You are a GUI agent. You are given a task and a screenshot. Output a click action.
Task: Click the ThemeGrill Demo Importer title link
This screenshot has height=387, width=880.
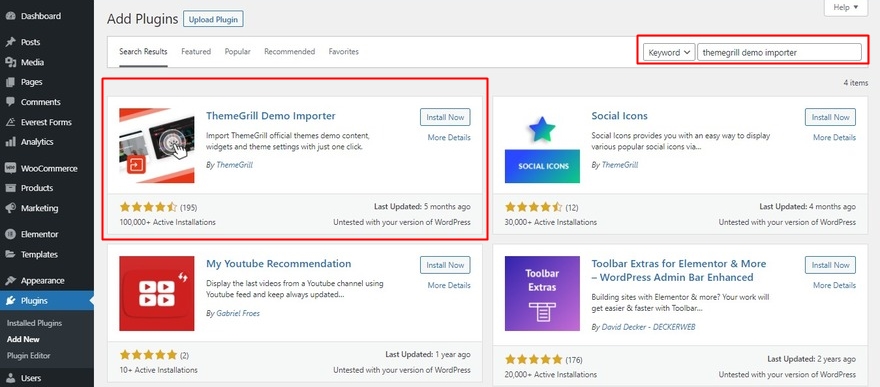pos(271,116)
